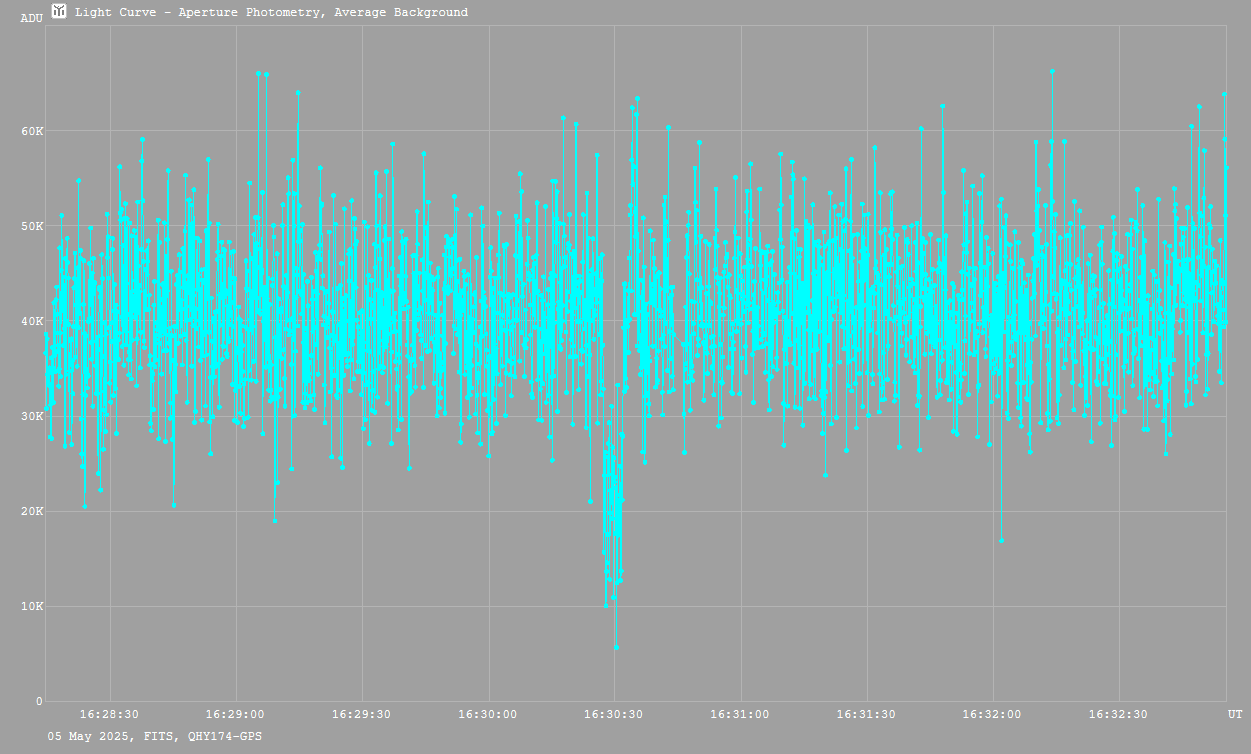This screenshot has width=1251, height=754.
Task: Click the 30K y-axis tick label
Action: pos(32,416)
